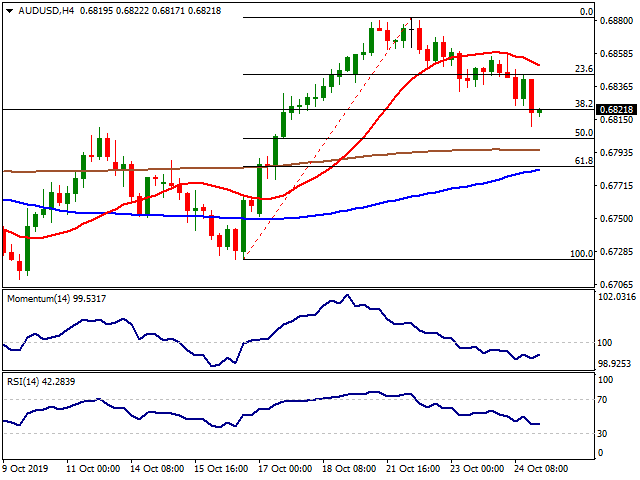Click the OHLC values 0.68195 0.68222 0.68171 0.68218
The width and height of the screenshot is (640, 480).
point(150,11)
